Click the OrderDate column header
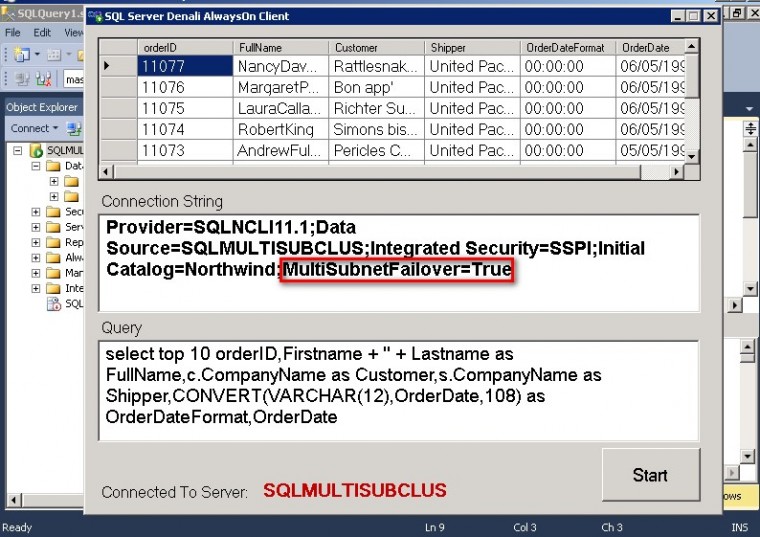 point(650,47)
